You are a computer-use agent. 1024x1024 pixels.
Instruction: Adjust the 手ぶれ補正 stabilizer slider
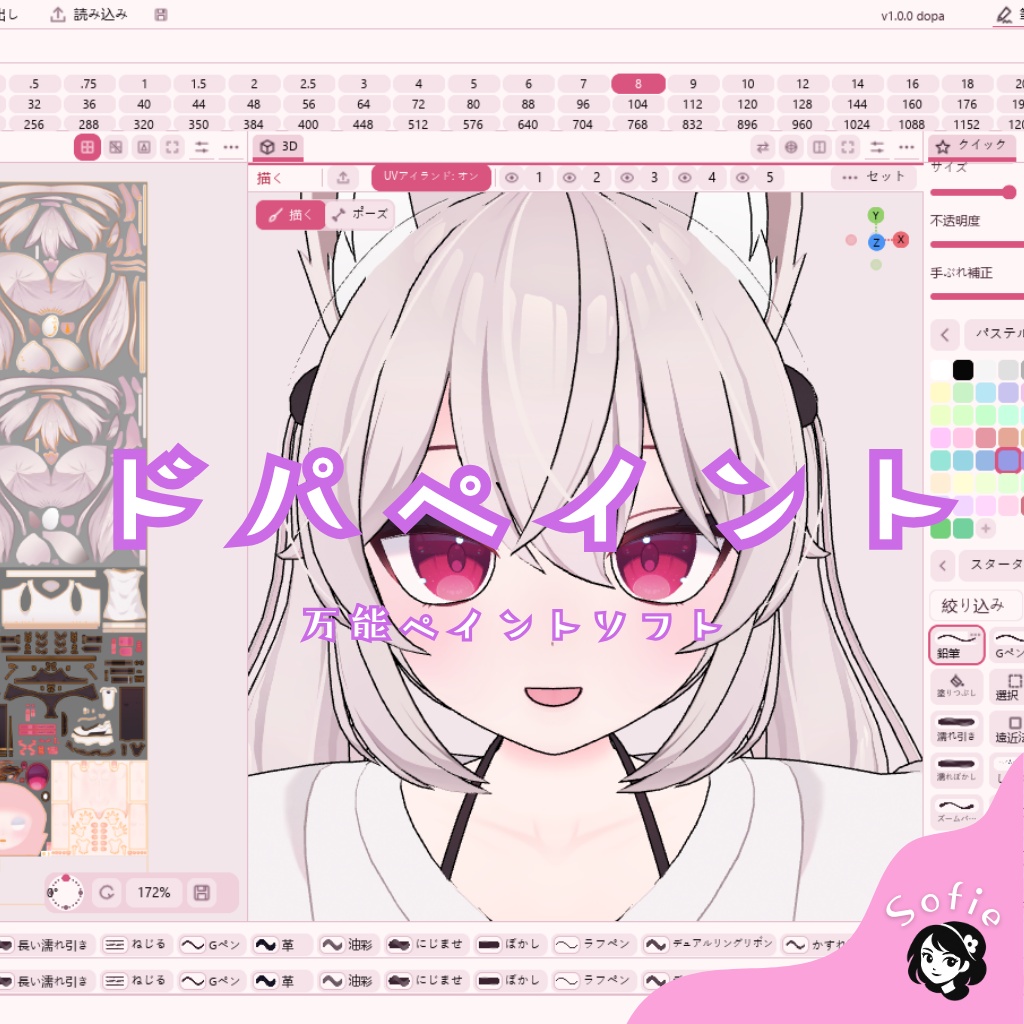976,296
